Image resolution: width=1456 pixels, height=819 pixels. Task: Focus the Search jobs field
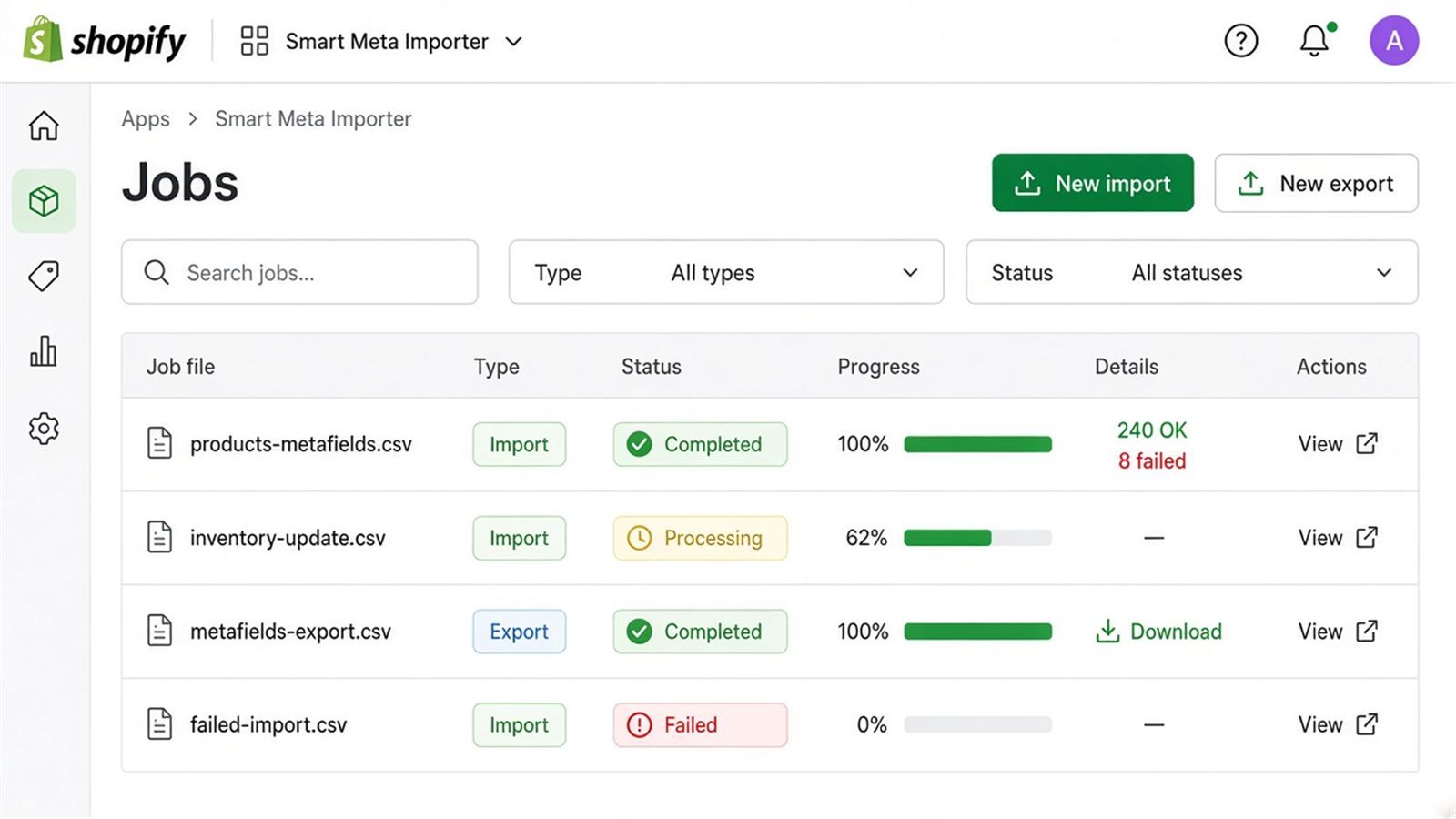pyautogui.click(x=299, y=272)
